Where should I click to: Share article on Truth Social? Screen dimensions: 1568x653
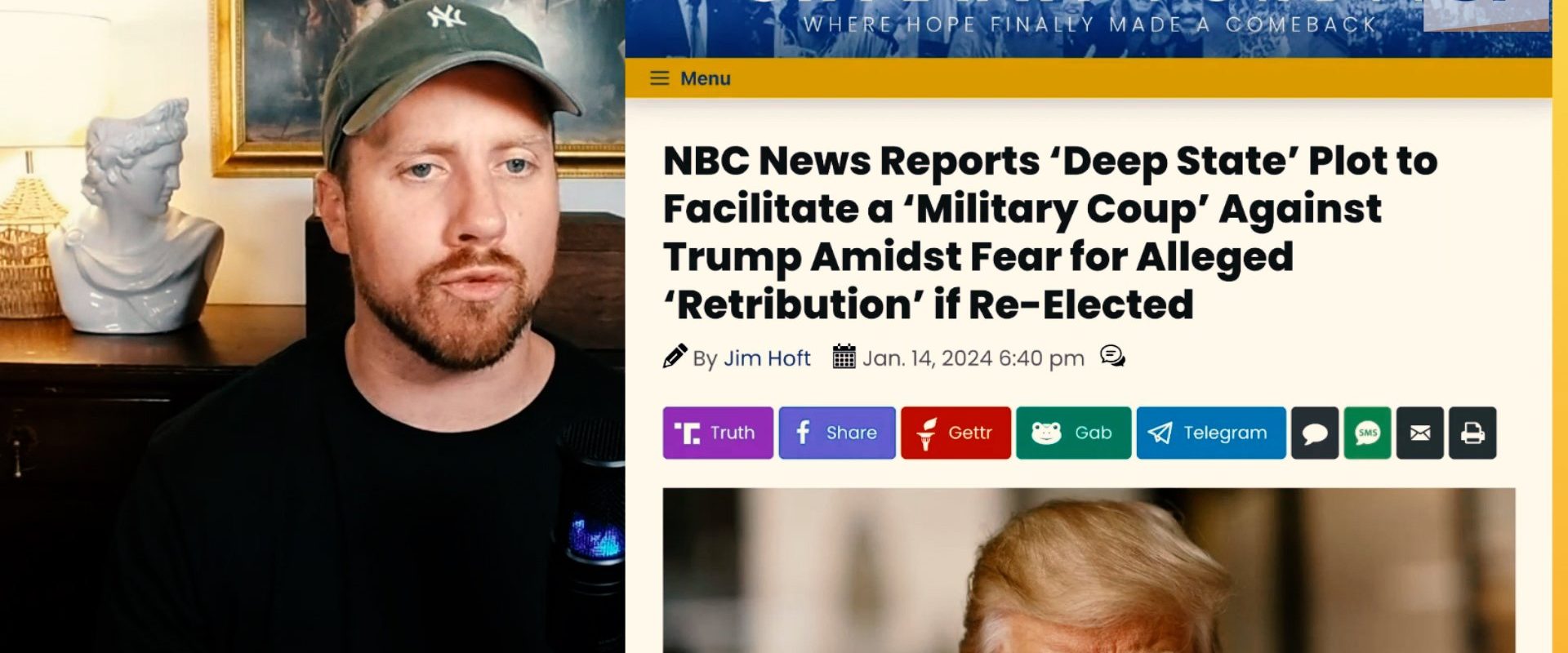[718, 433]
